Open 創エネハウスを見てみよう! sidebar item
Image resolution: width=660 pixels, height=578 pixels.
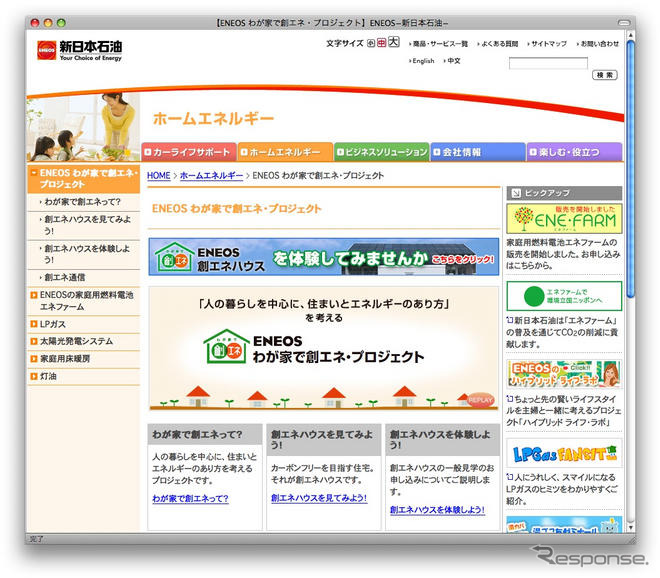point(83,225)
